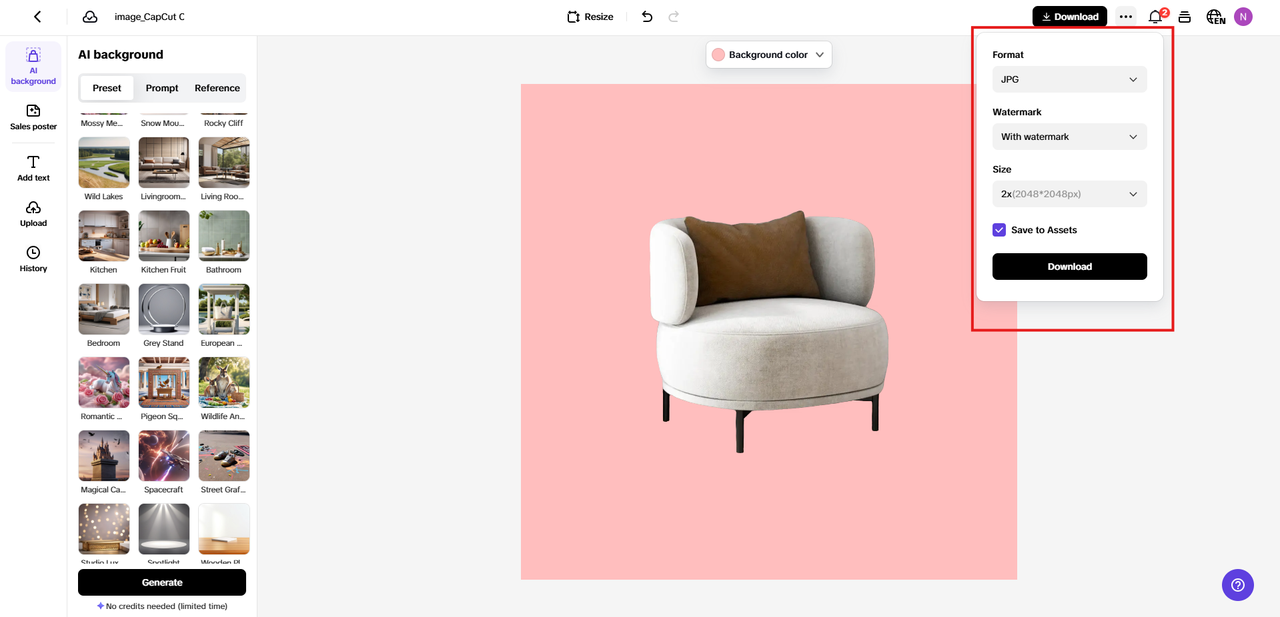Open the Upload panel
Image resolution: width=1280 pixels, height=617 pixels.
pyautogui.click(x=33, y=214)
